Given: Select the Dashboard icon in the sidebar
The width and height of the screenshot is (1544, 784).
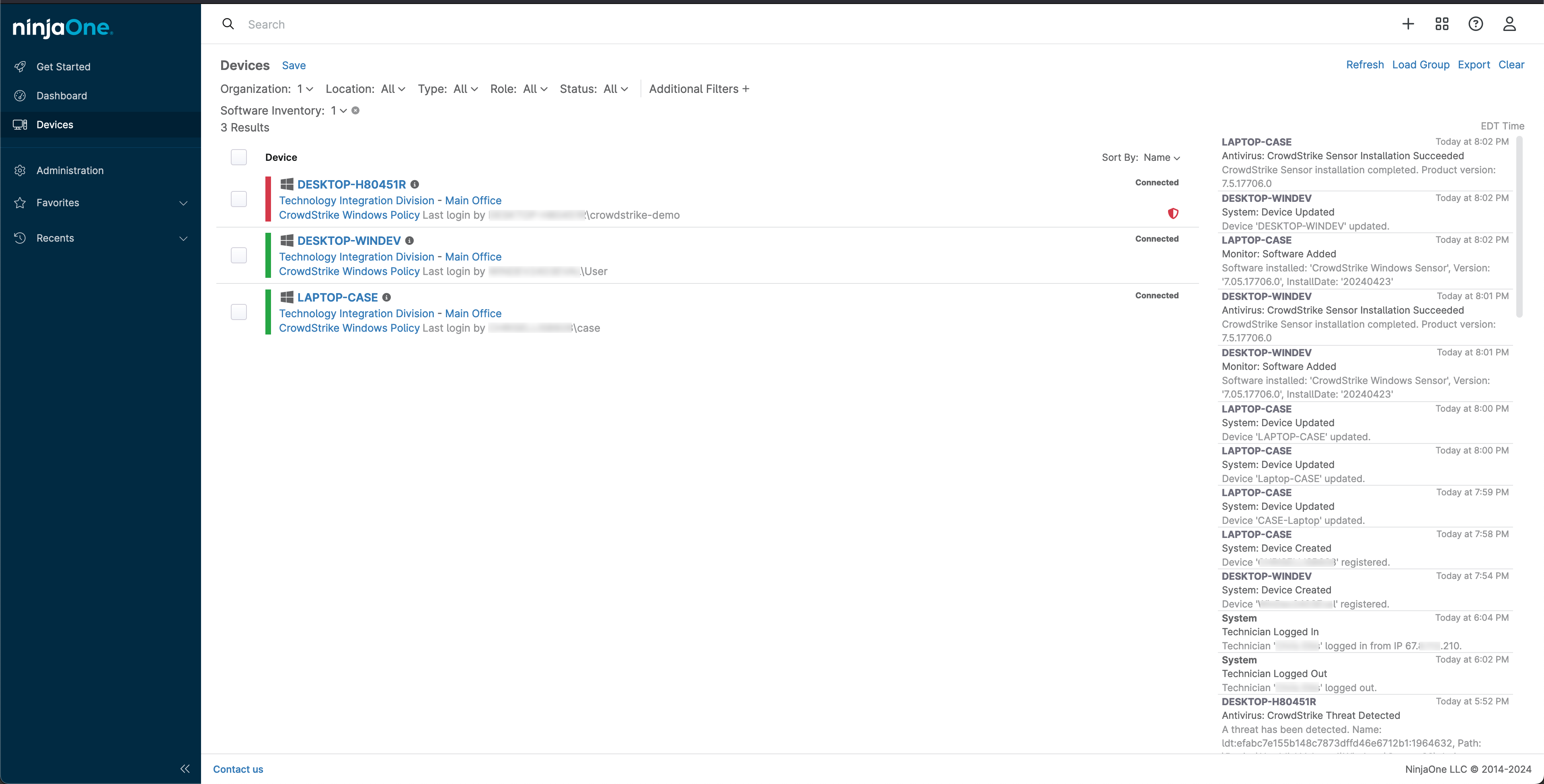Looking at the screenshot, I should pyautogui.click(x=20, y=95).
